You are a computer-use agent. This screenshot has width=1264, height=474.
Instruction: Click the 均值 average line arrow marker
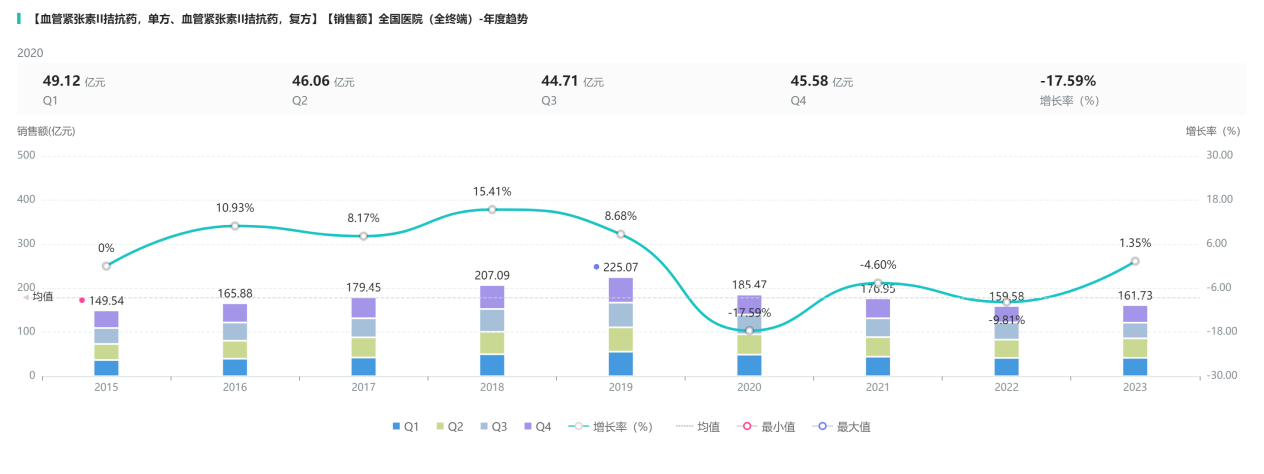27,297
